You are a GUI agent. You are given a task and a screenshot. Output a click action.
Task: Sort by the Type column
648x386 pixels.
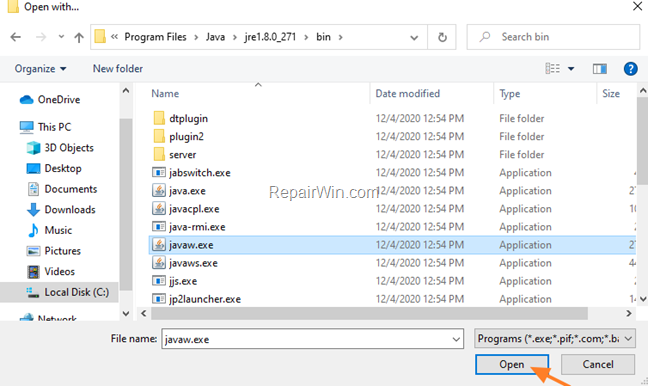click(510, 94)
